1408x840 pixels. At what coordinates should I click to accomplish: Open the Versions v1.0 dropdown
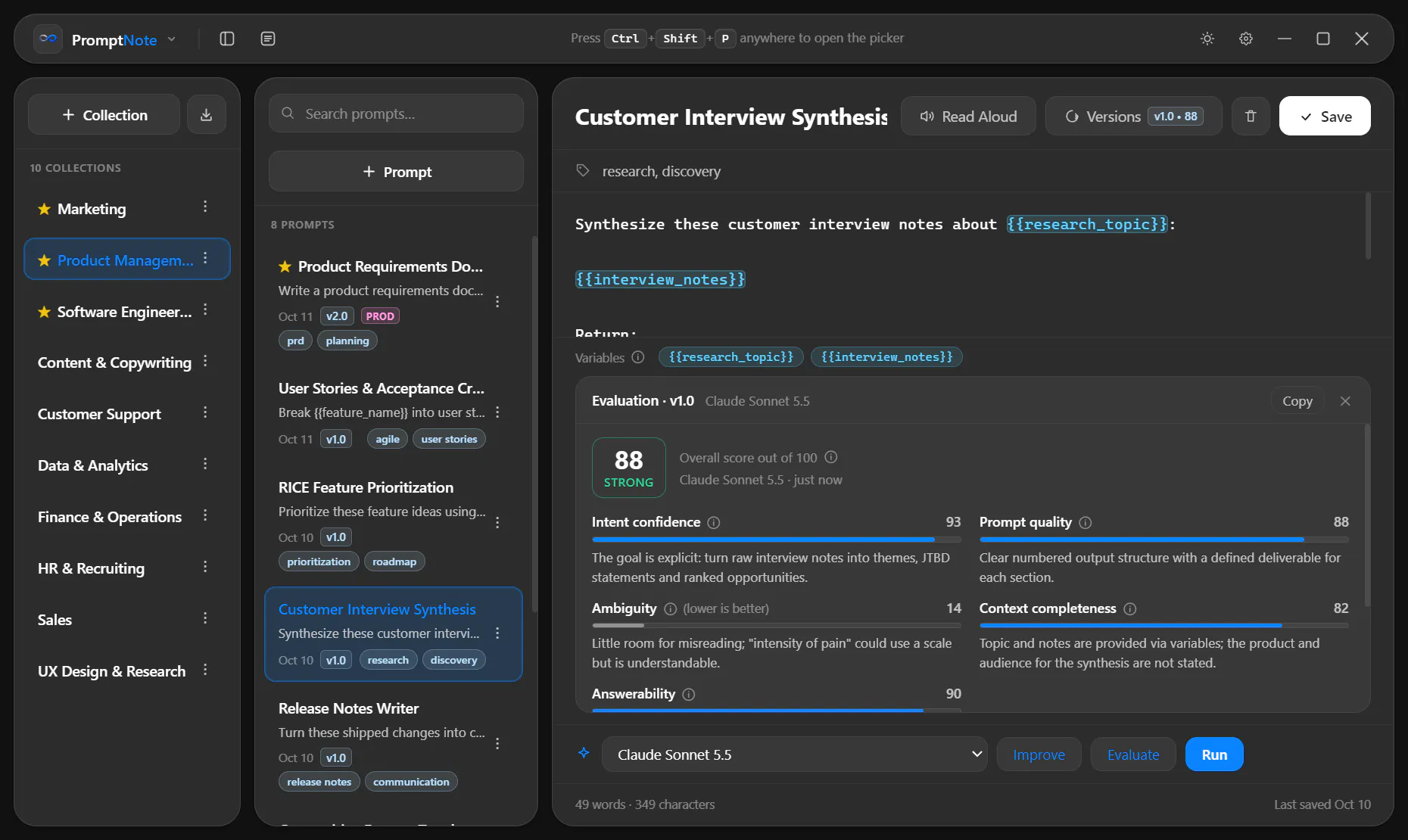pos(1133,117)
